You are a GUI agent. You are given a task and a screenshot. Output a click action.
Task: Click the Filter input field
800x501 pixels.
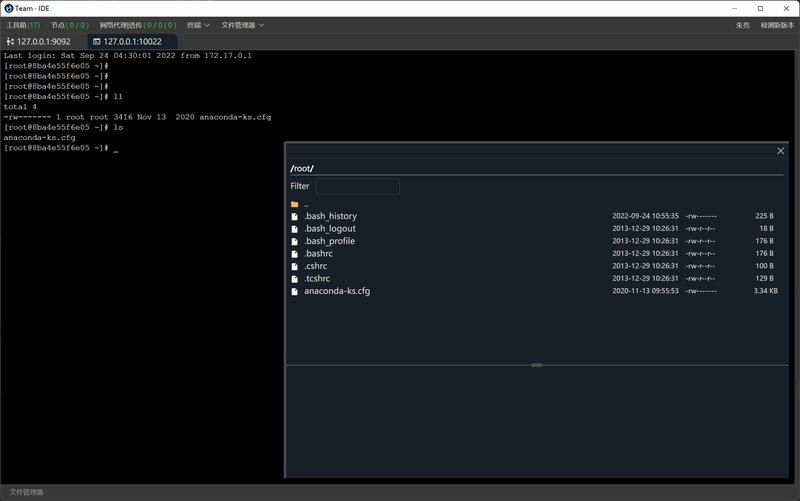click(x=357, y=186)
